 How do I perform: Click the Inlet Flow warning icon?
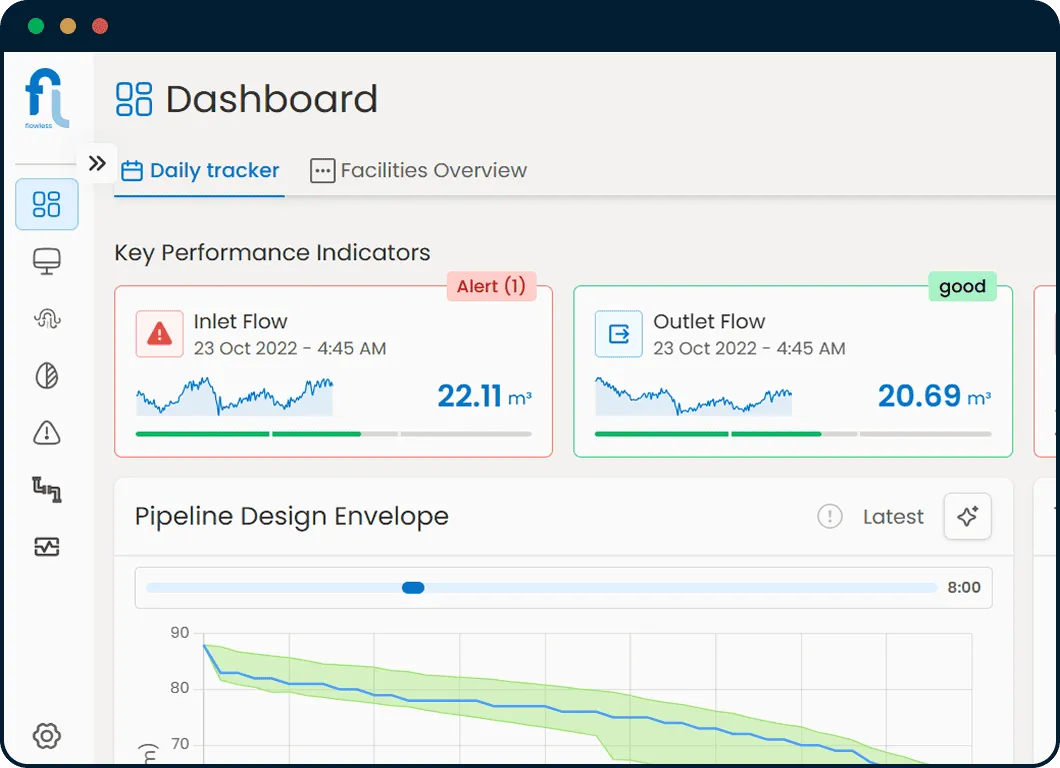(159, 334)
